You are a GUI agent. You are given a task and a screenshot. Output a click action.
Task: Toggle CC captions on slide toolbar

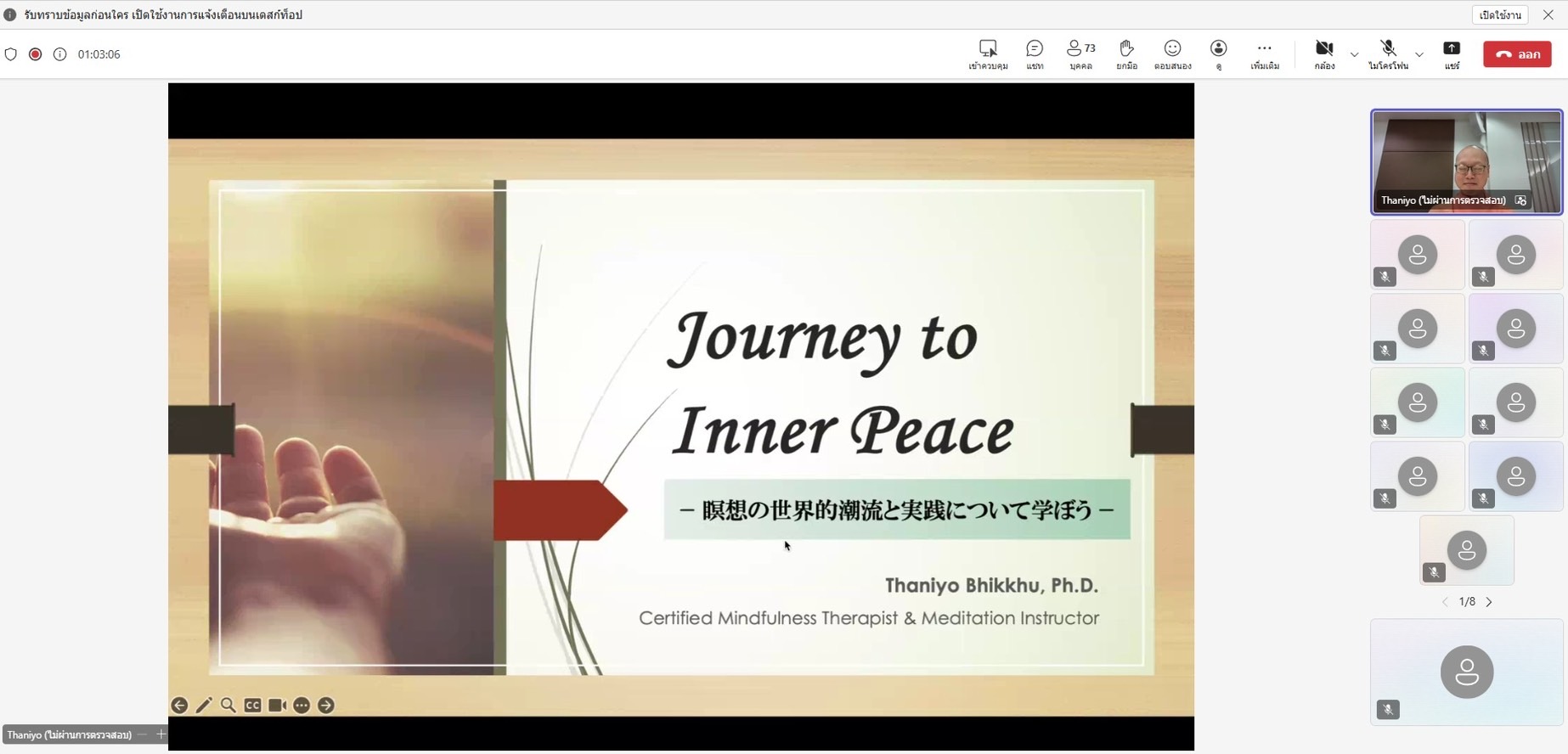[253, 706]
